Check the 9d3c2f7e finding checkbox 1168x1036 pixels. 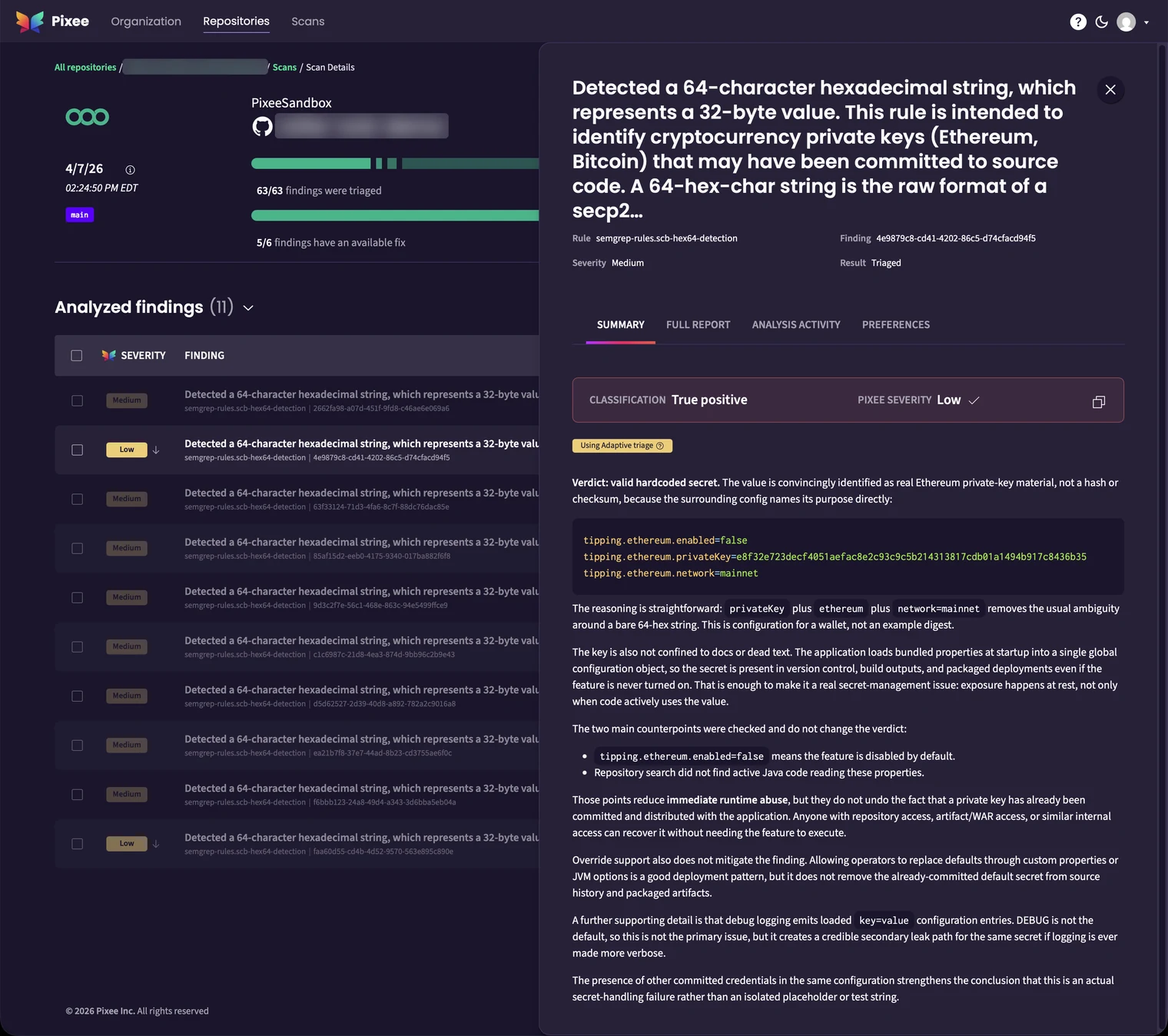point(77,597)
